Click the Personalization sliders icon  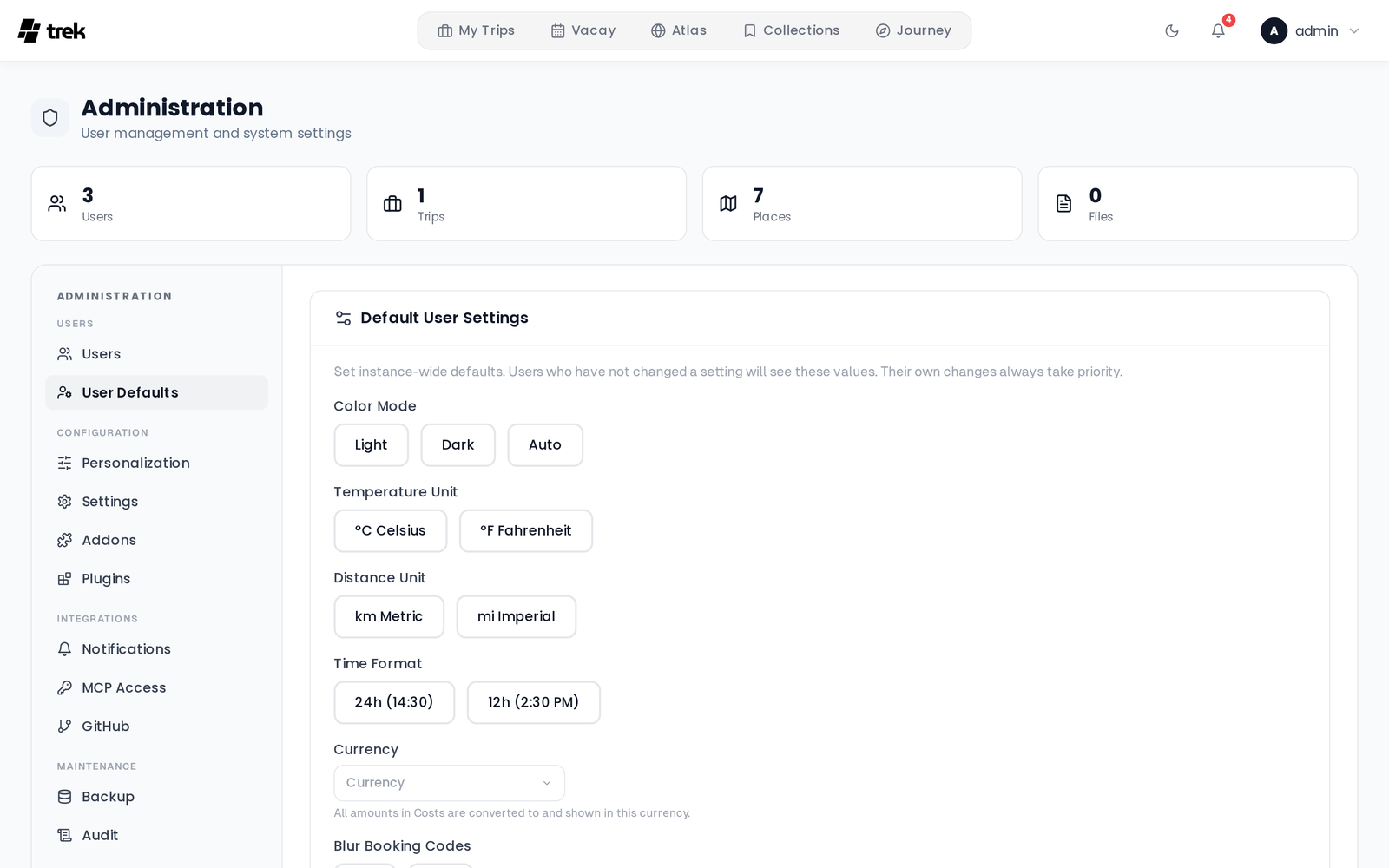(x=64, y=464)
